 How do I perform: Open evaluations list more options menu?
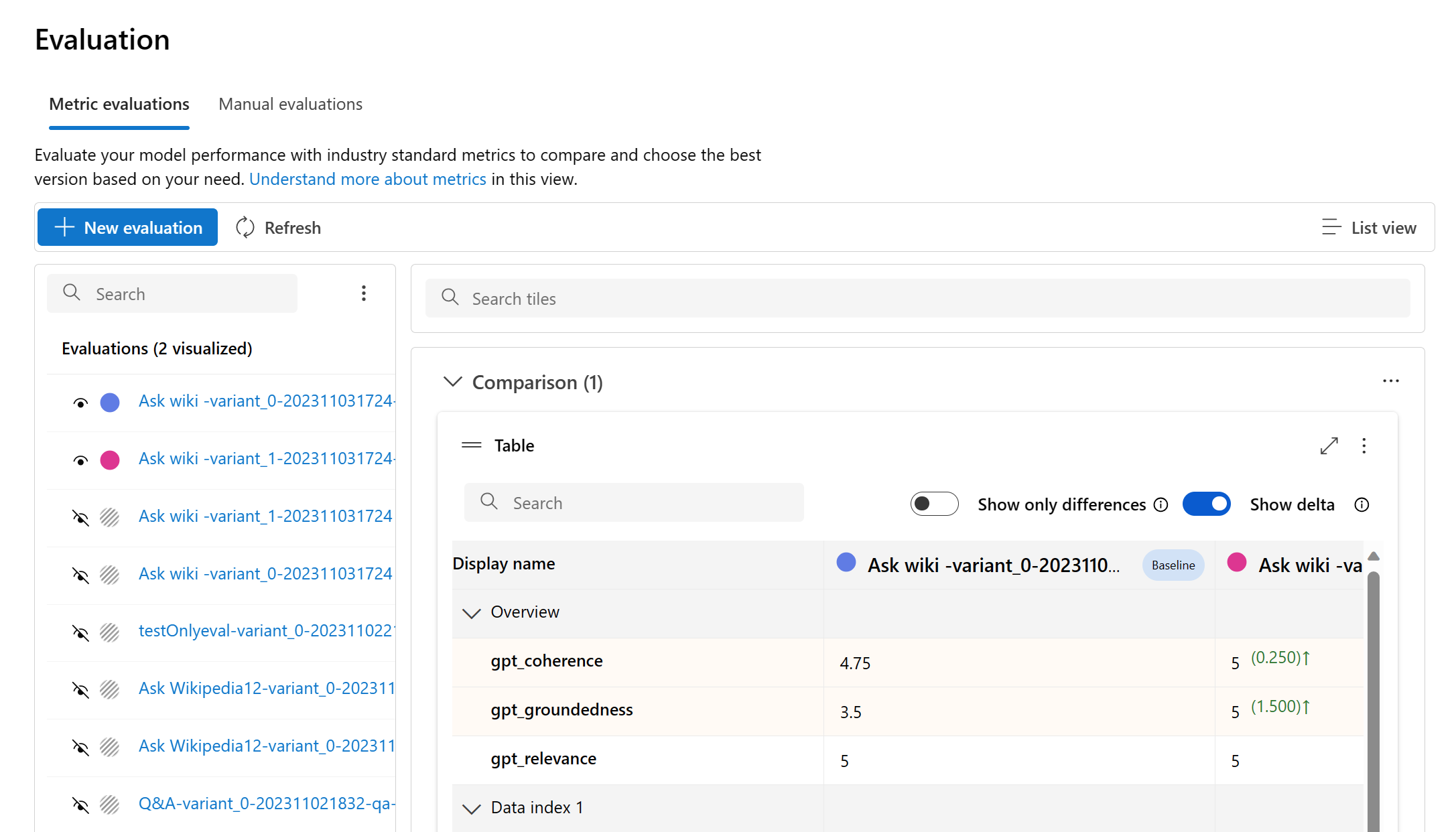coord(363,293)
